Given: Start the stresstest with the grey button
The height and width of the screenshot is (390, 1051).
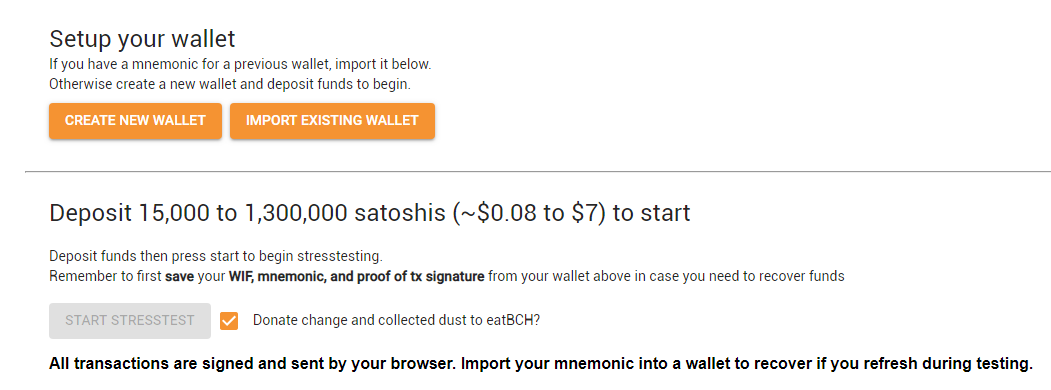Looking at the screenshot, I should click(130, 320).
